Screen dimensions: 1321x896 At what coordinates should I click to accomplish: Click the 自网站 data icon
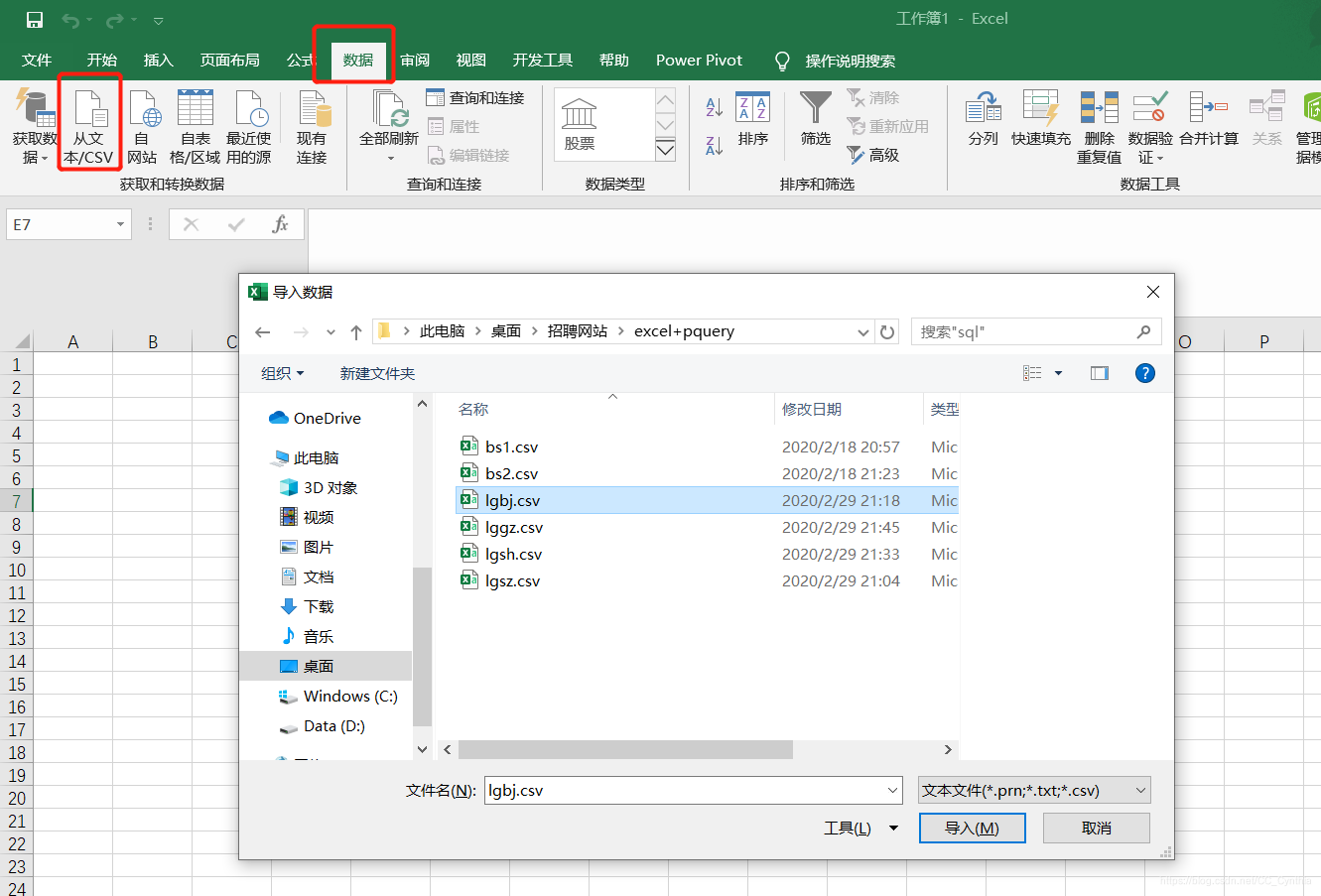[142, 128]
